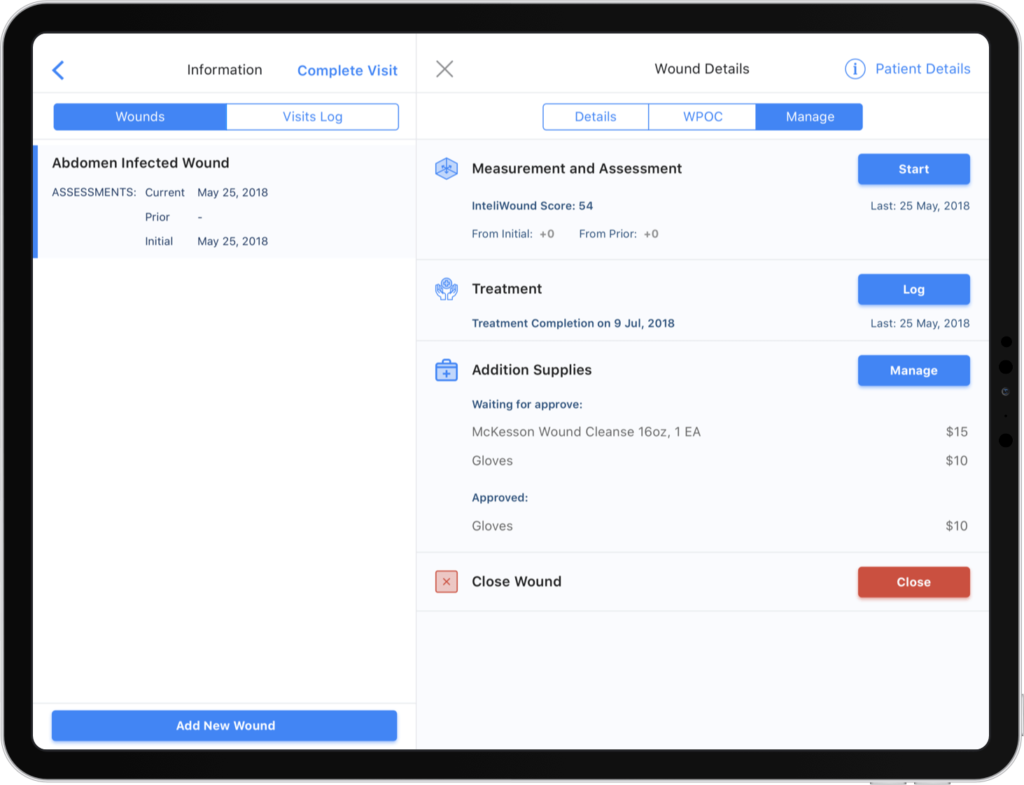1024x785 pixels.
Task: Tap the Addition Supplies medical kit icon
Action: coord(447,370)
